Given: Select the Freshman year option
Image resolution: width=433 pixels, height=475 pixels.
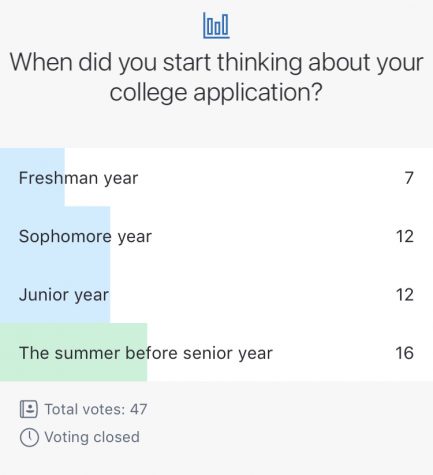Looking at the screenshot, I should point(216,177).
